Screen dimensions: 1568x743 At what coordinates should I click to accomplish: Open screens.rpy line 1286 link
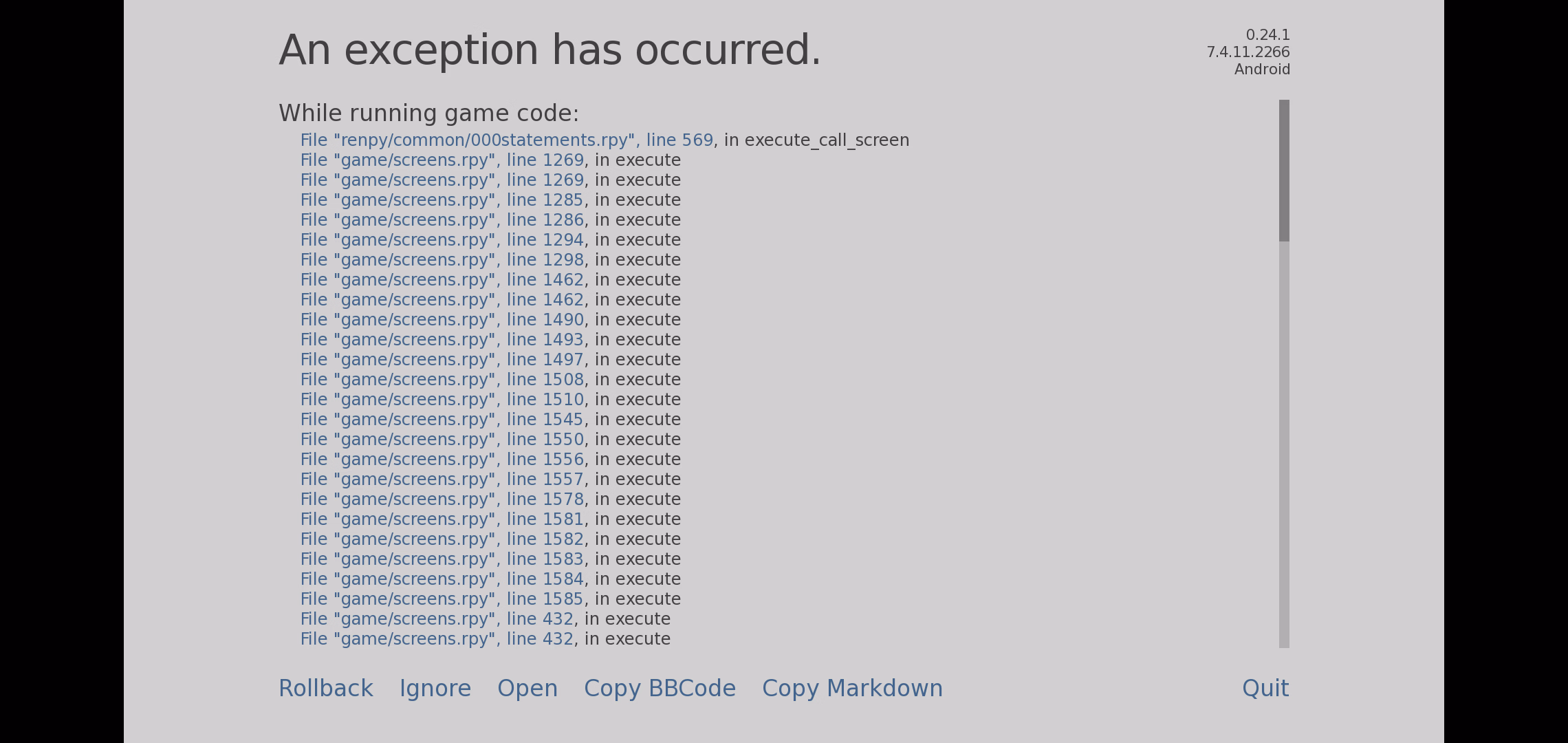[442, 220]
